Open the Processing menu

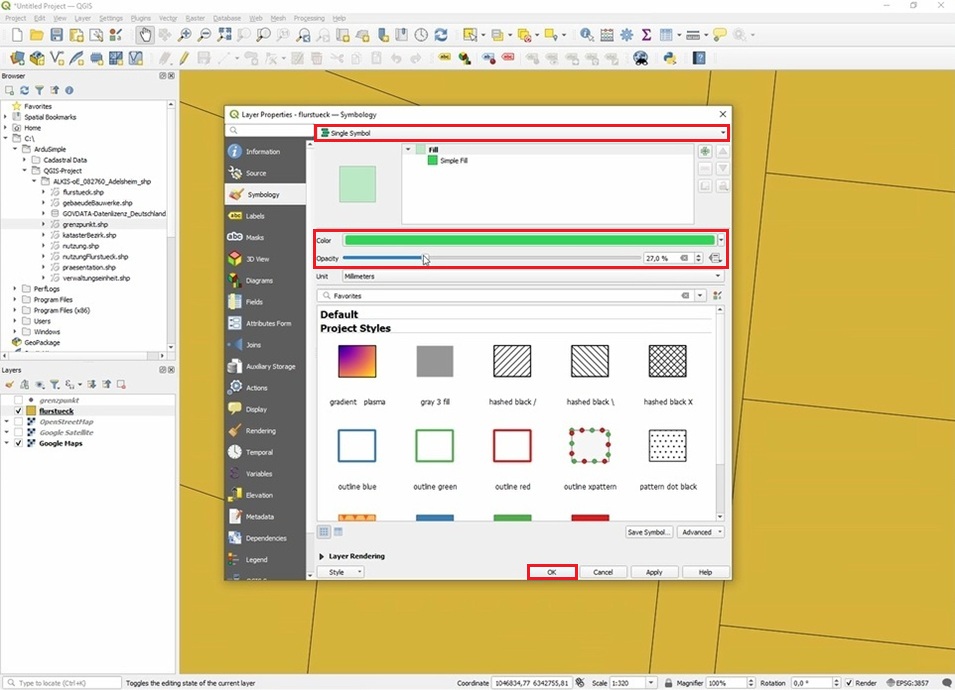309,18
